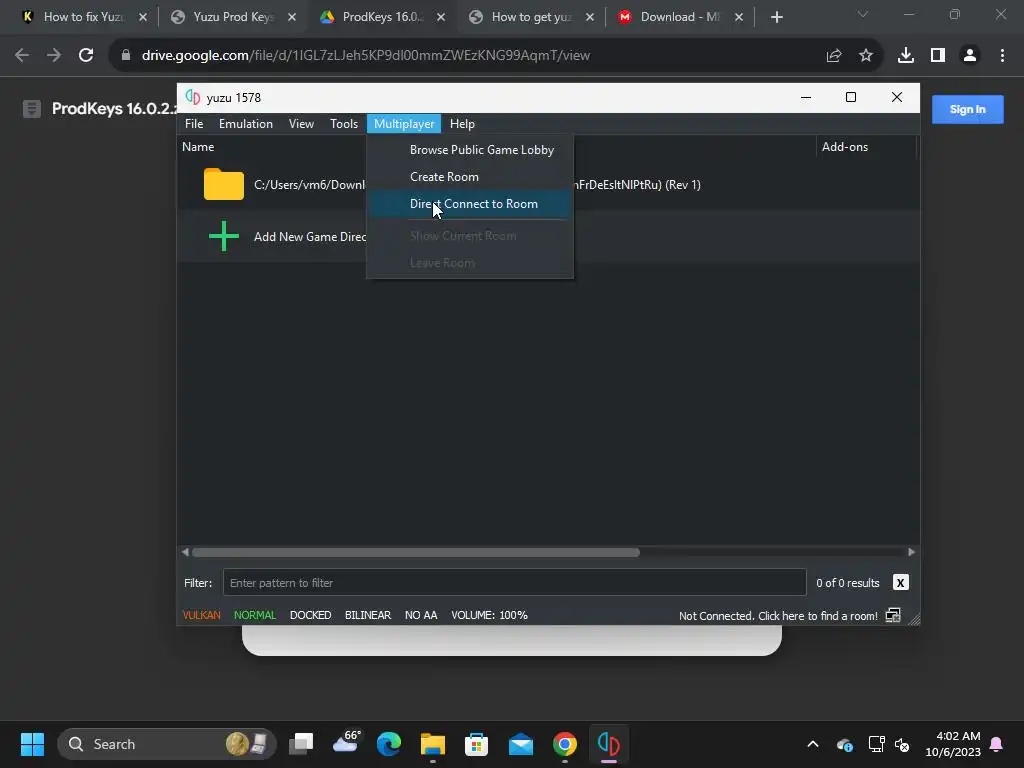This screenshot has height=768, width=1024.
Task: Click the Name column header
Action: (198, 147)
